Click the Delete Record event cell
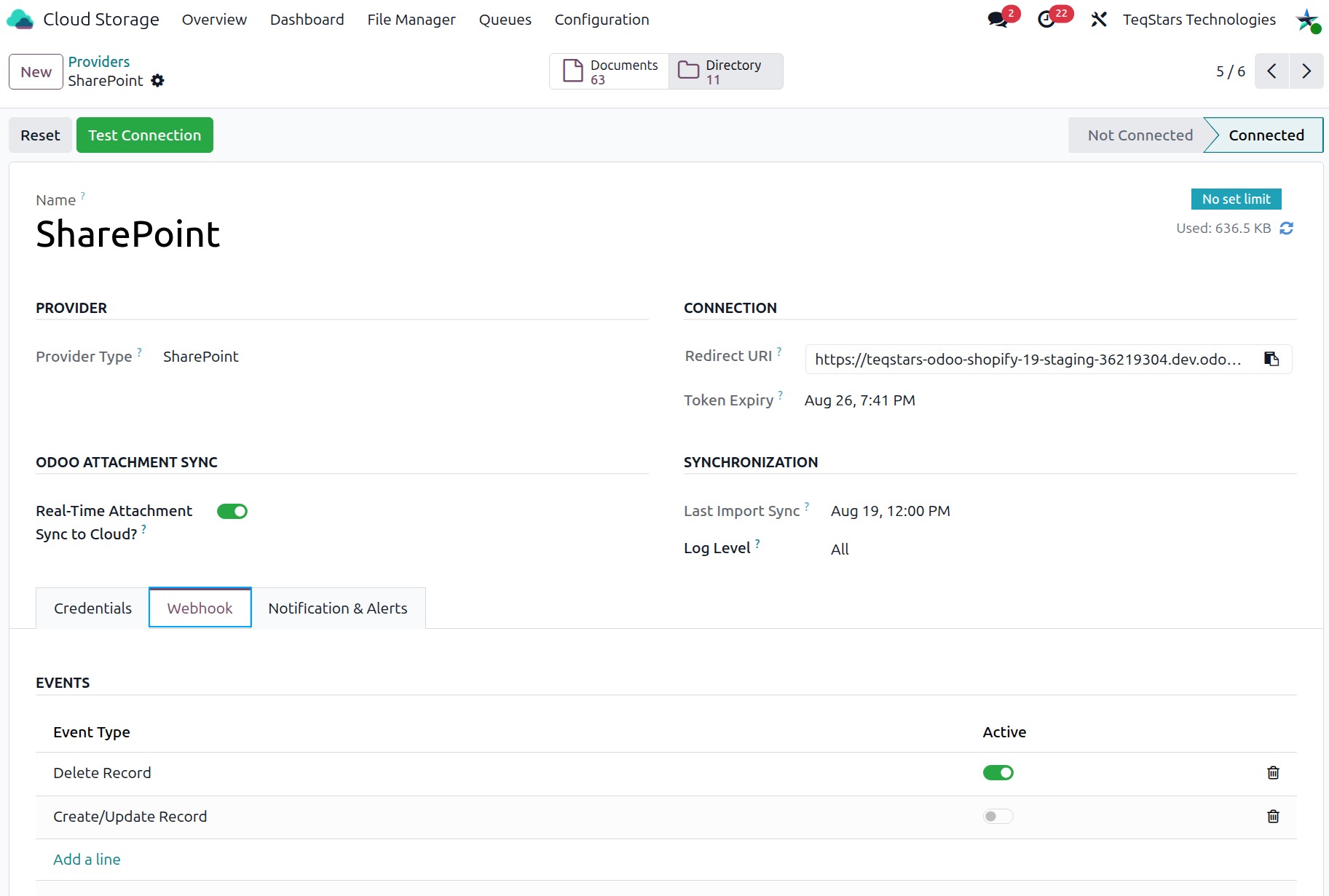This screenshot has height=896, width=1329. pos(102,773)
